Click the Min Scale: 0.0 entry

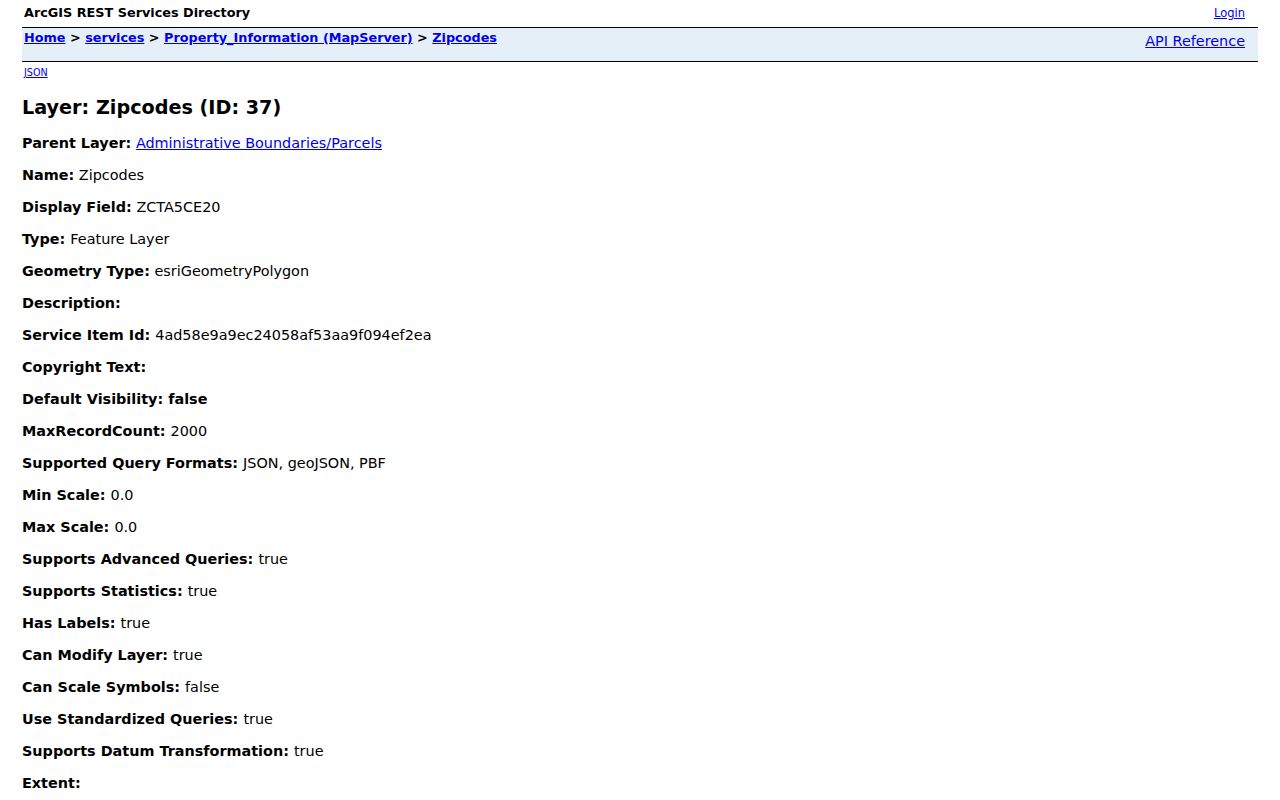(78, 495)
